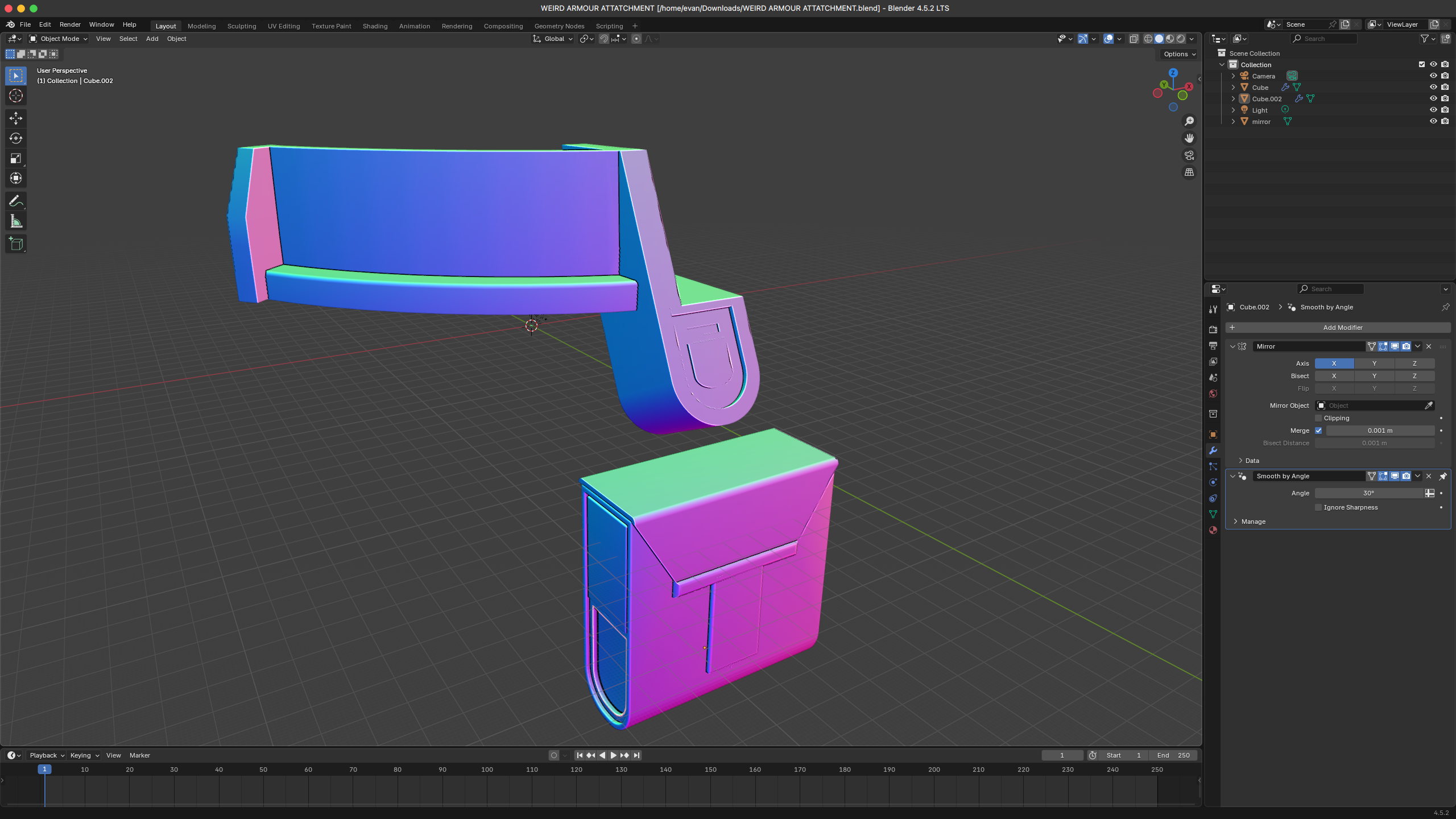This screenshot has height=819, width=1456.
Task: Activate the Measure tool
Action: pyautogui.click(x=16, y=222)
